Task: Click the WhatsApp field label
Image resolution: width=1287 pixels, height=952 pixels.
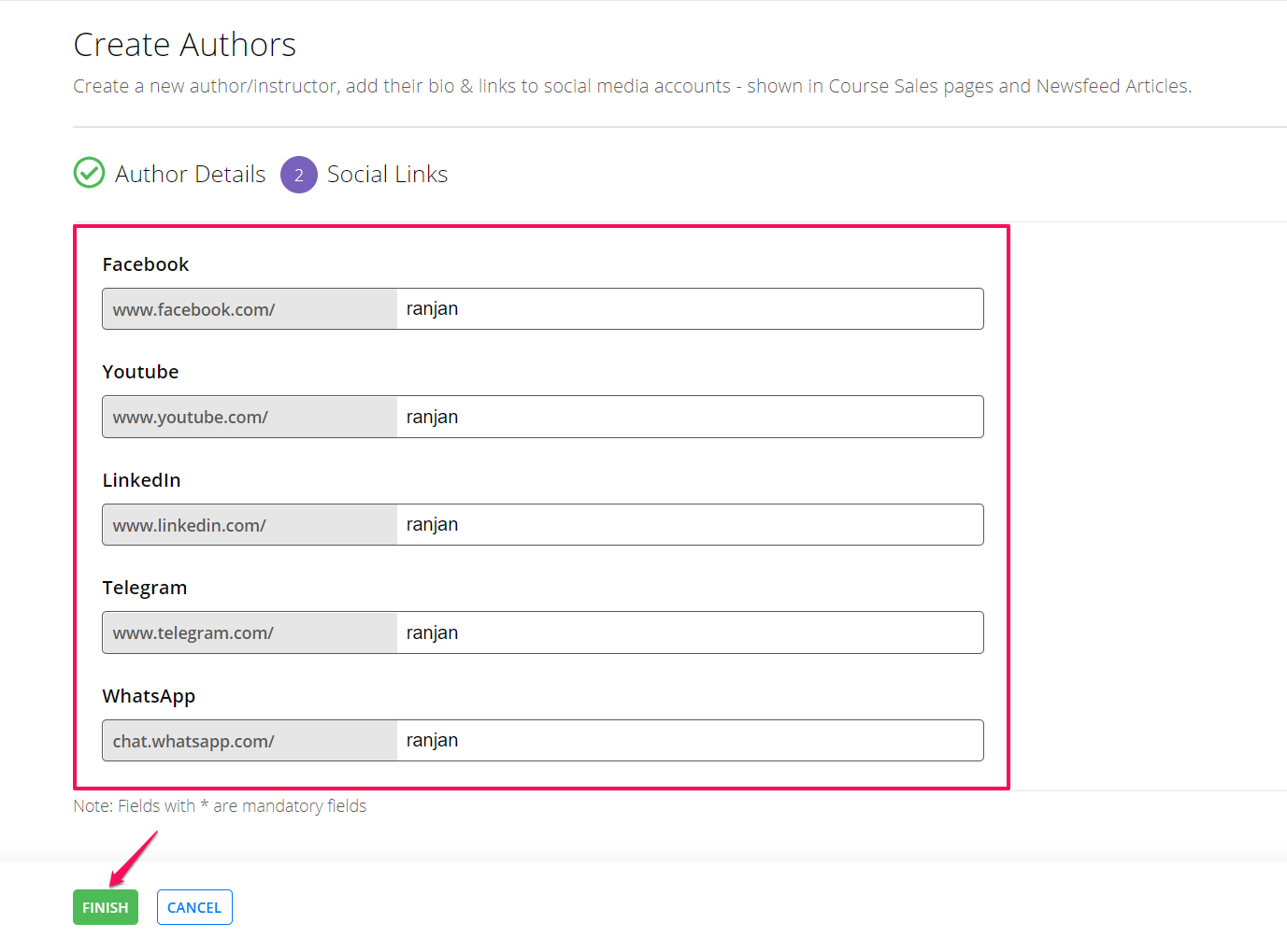Action: pos(149,696)
